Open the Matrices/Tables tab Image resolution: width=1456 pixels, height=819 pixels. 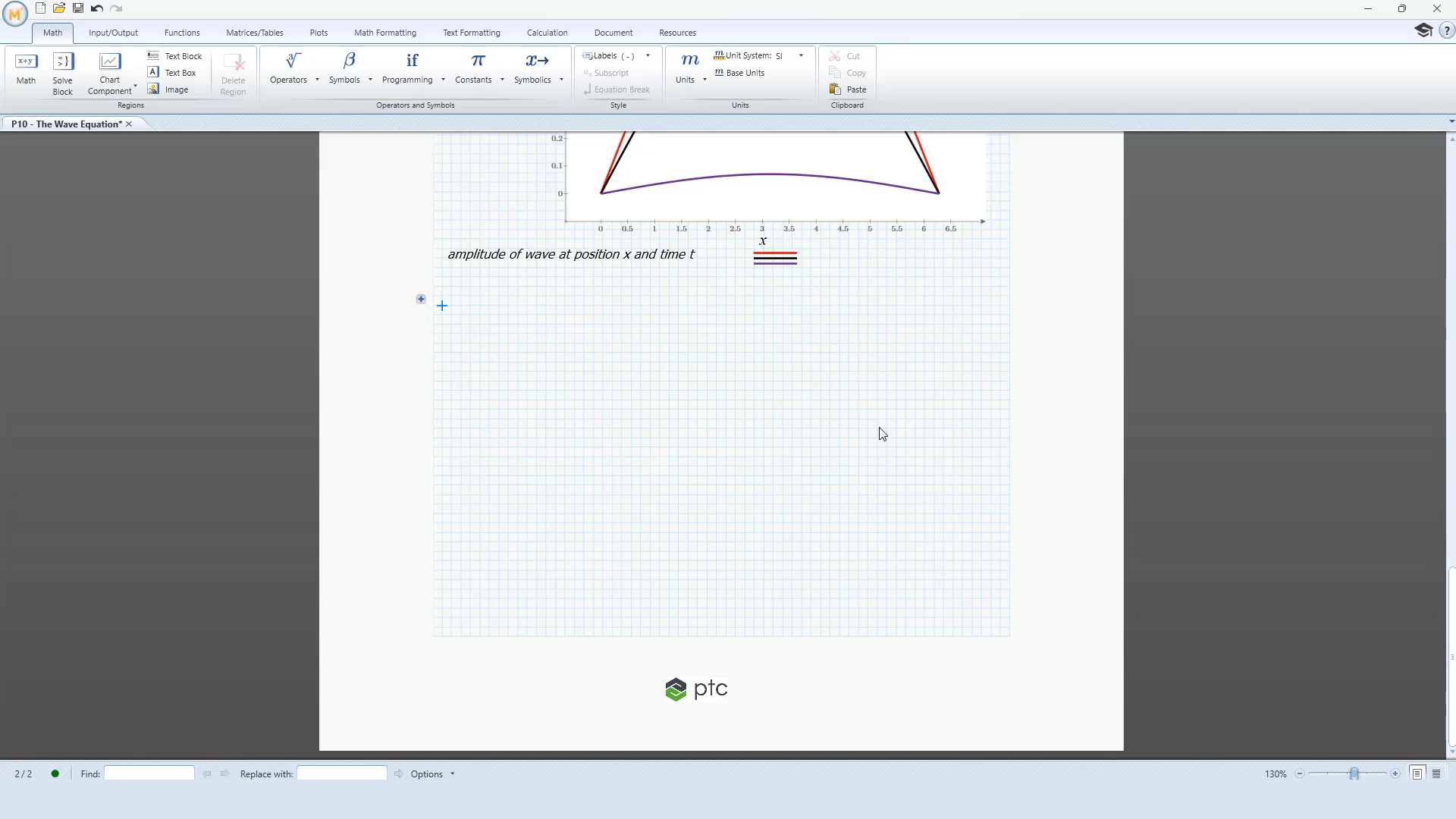tap(255, 33)
